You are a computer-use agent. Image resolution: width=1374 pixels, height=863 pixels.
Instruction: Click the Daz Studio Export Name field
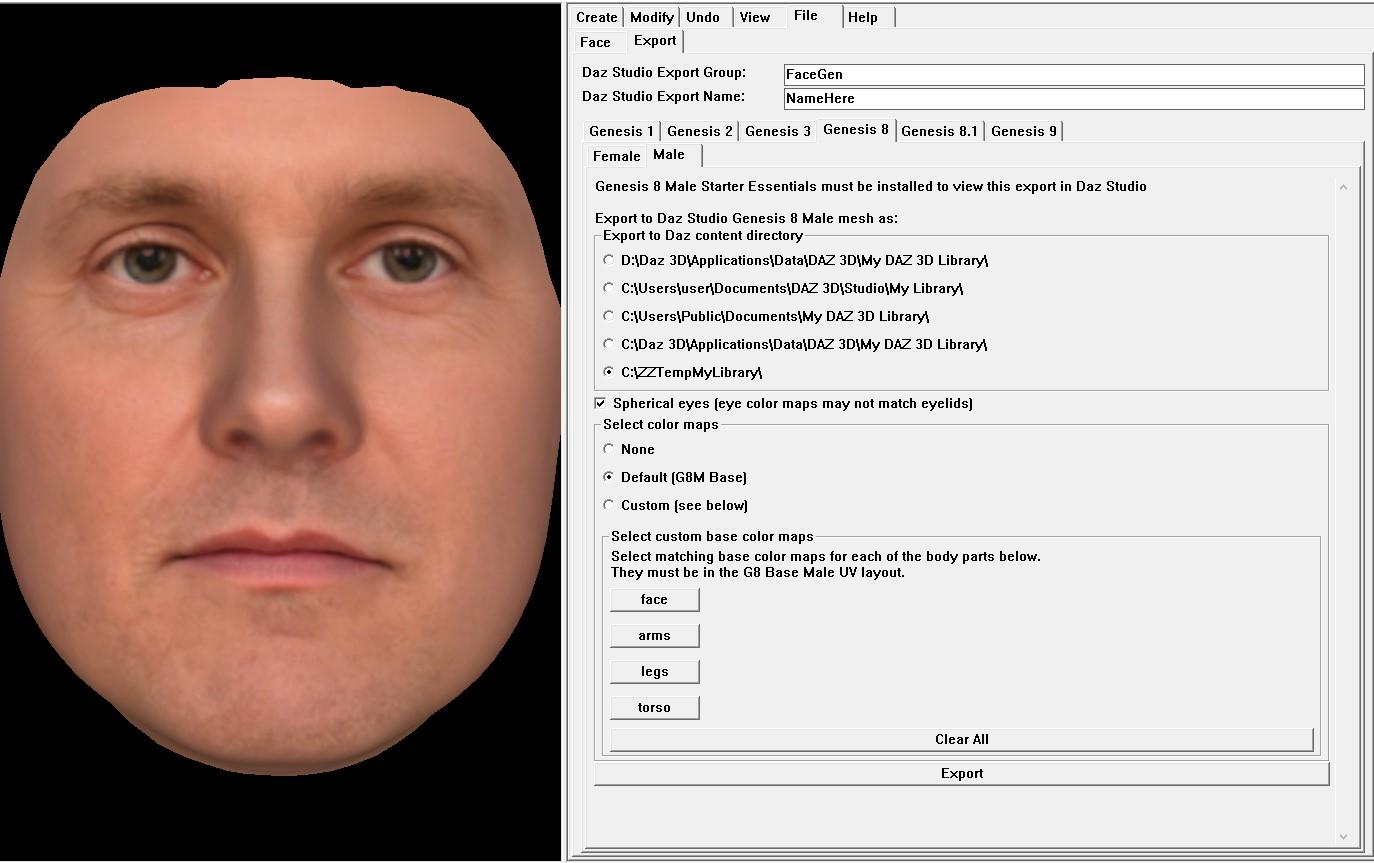pos(1074,98)
